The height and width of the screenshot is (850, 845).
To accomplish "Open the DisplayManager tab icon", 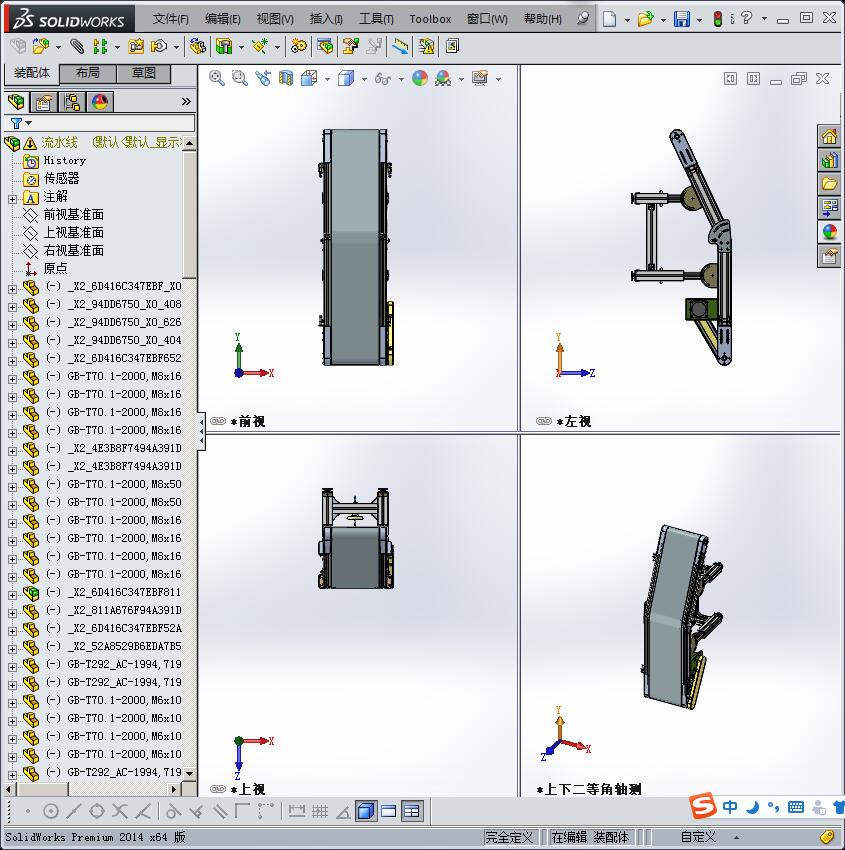I will point(100,101).
